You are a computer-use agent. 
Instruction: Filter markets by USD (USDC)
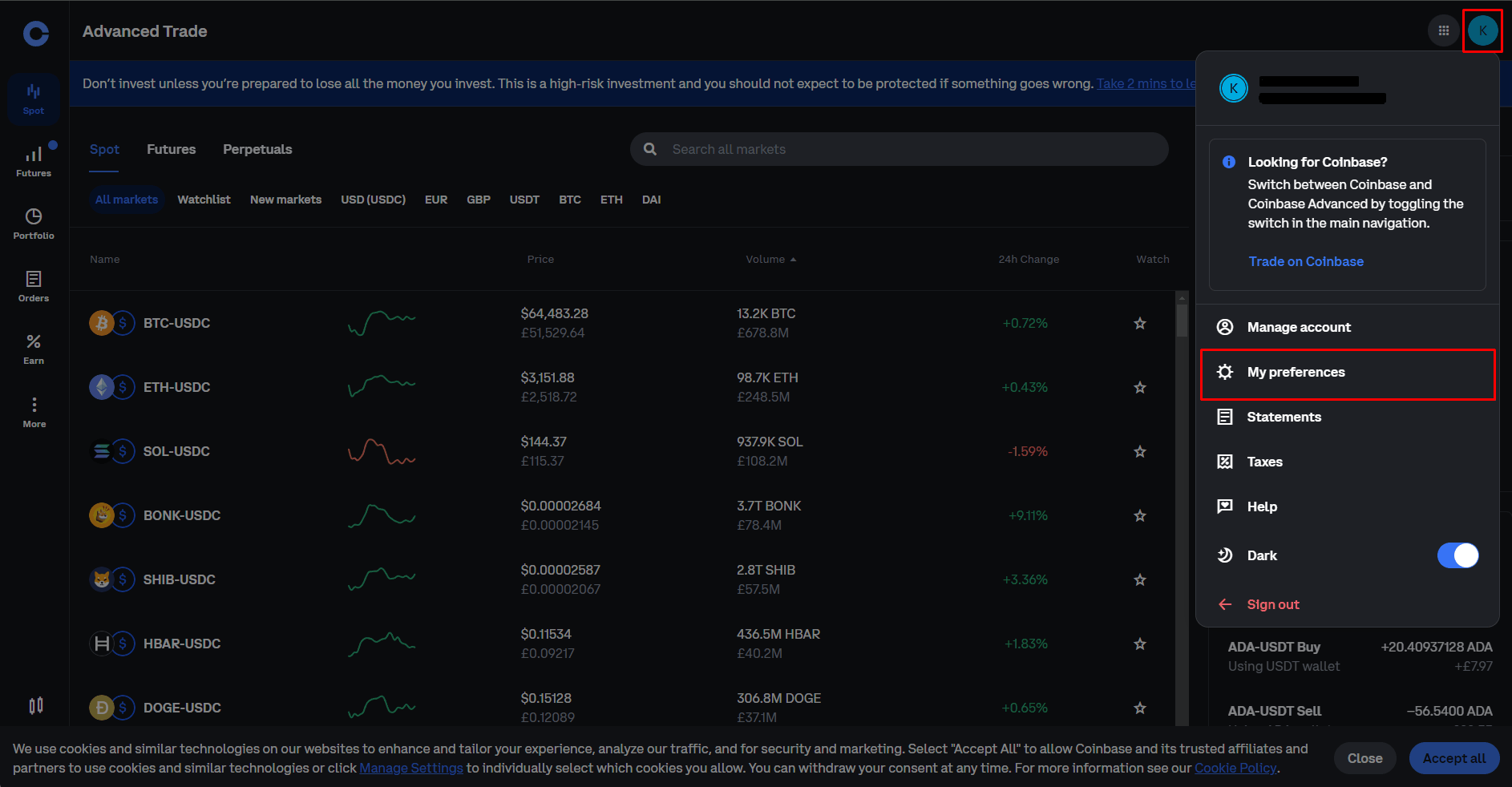click(373, 200)
